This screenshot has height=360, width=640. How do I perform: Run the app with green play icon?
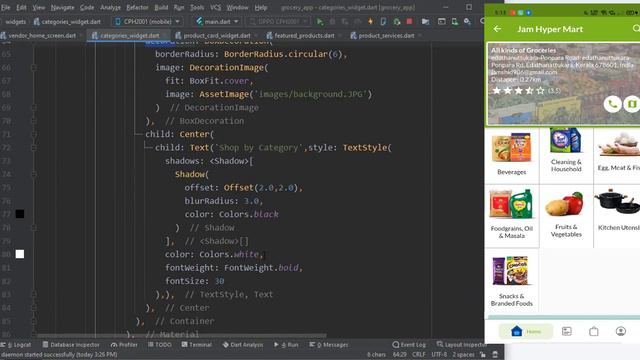point(320,21)
